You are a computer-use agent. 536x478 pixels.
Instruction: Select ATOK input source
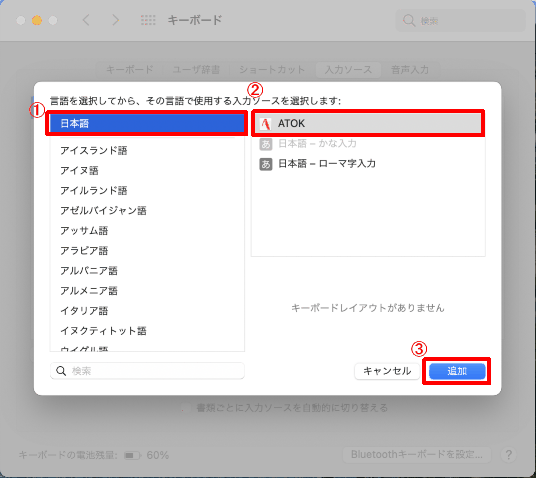tap(368, 123)
